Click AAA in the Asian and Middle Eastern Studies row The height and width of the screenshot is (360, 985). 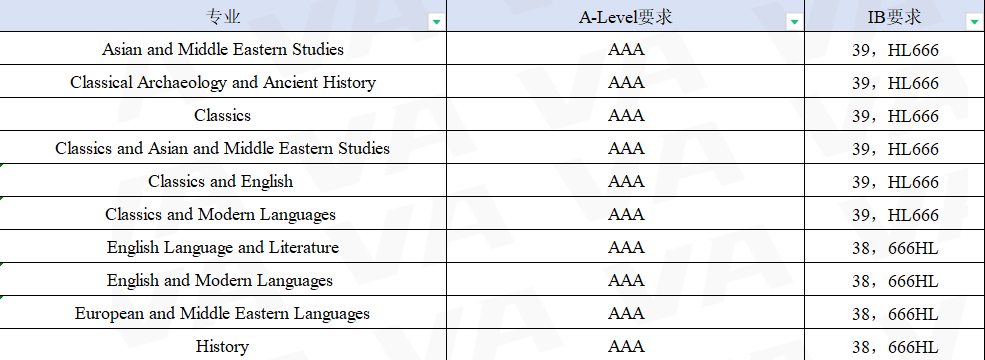(626, 49)
